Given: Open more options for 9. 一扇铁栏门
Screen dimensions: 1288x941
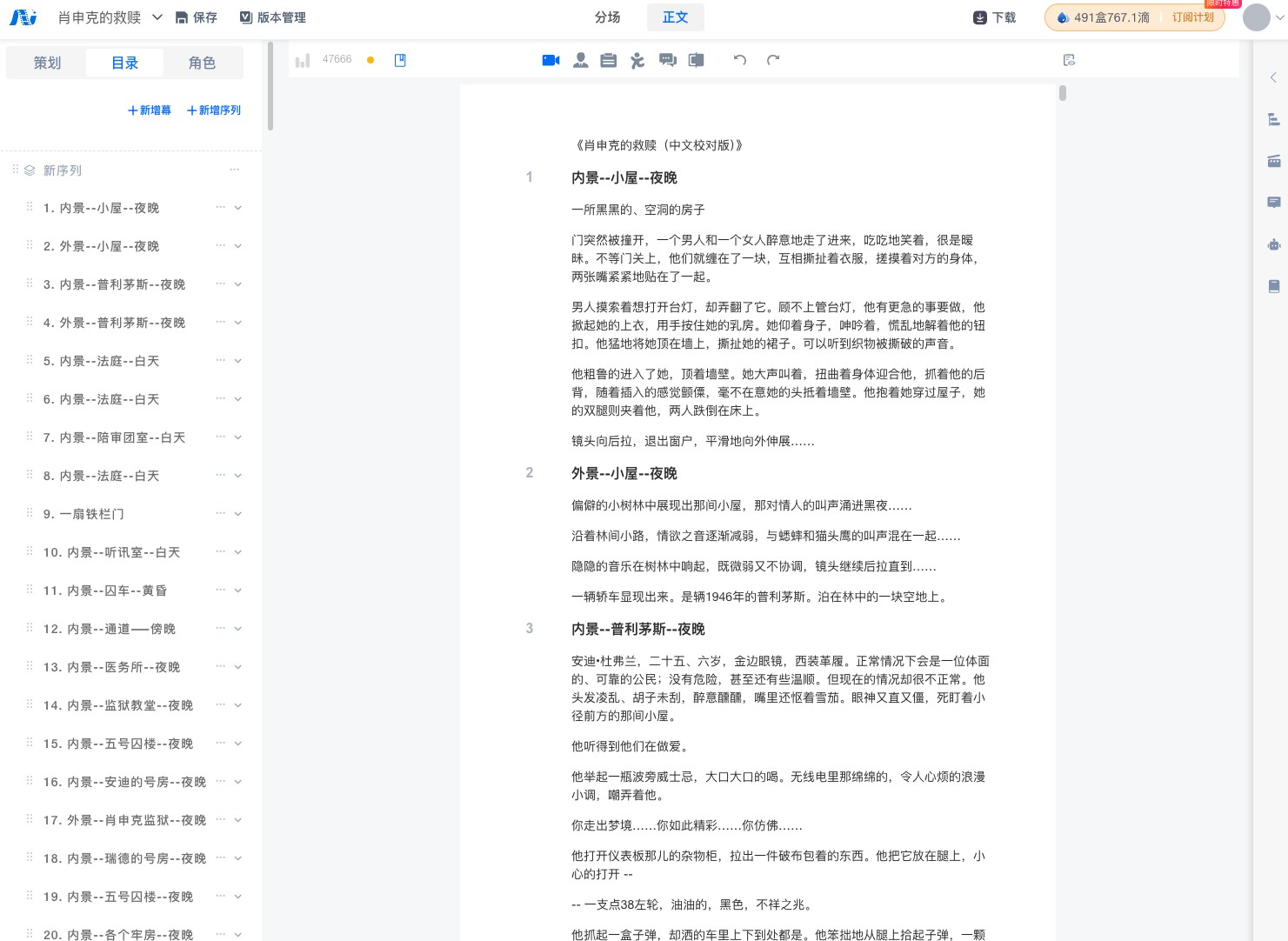Looking at the screenshot, I should (220, 513).
